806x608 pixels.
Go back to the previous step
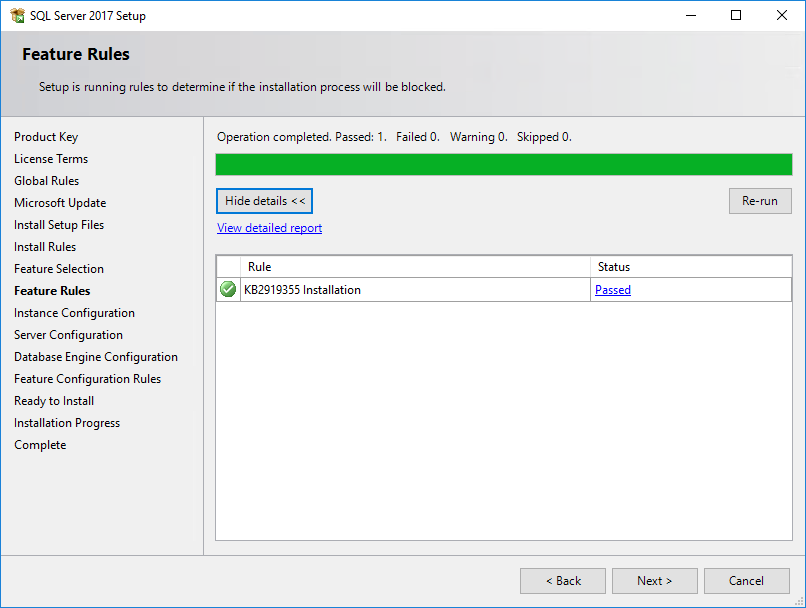pos(563,581)
